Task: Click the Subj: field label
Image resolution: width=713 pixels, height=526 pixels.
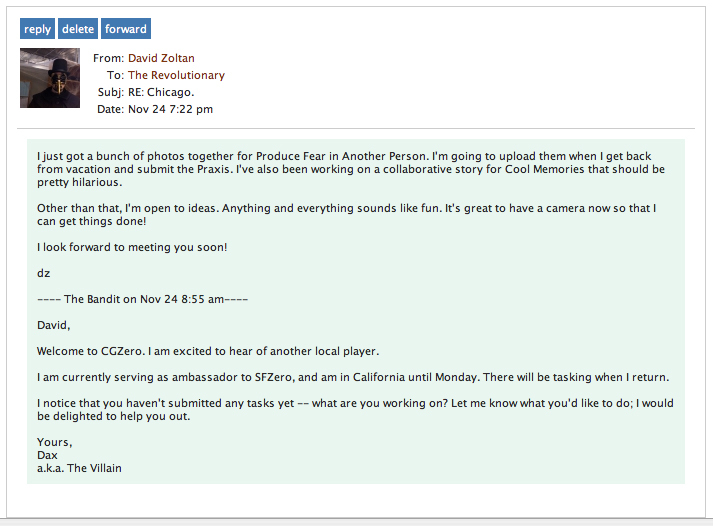Action: click(110, 92)
